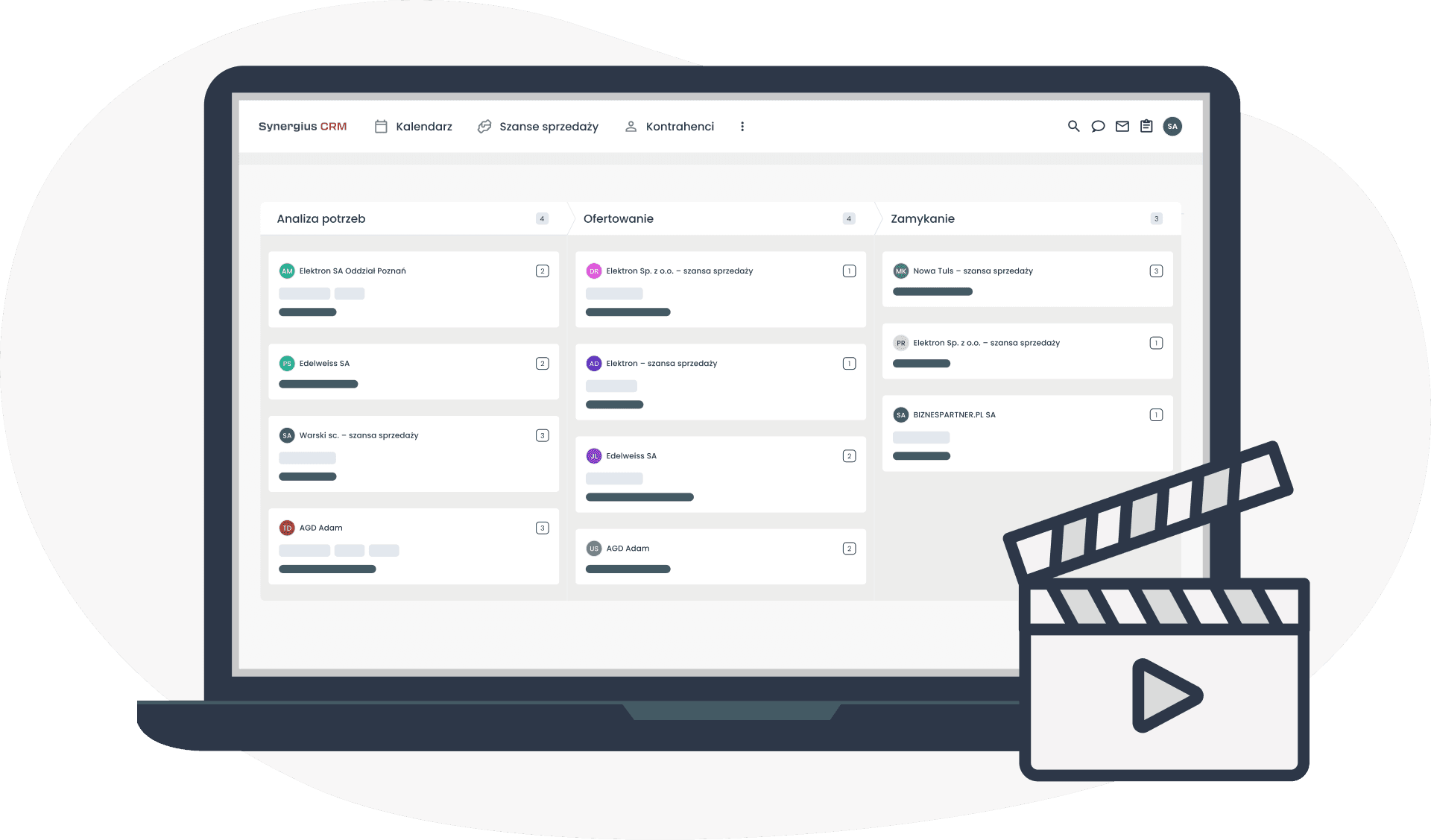Open Nowa Tuls – szansa sprzedaży card
Screen dimensions: 1431x840
coord(1028,279)
